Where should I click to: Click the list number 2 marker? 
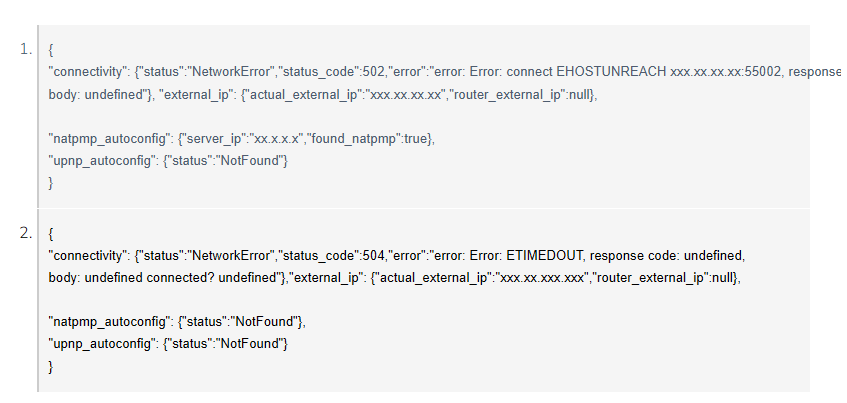(26, 233)
